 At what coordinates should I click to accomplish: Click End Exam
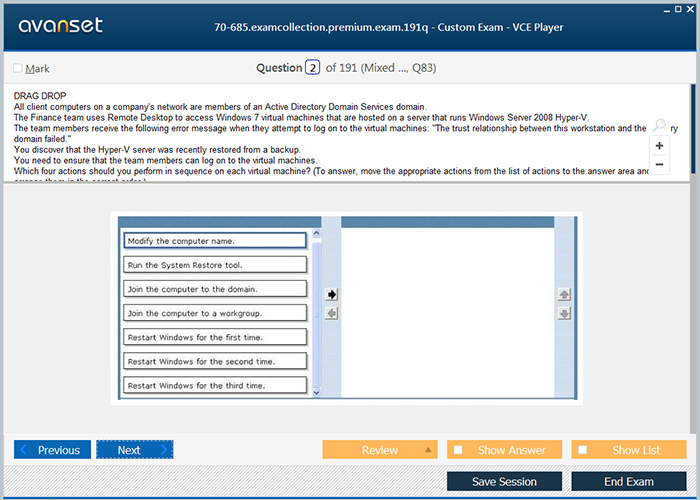tap(629, 482)
